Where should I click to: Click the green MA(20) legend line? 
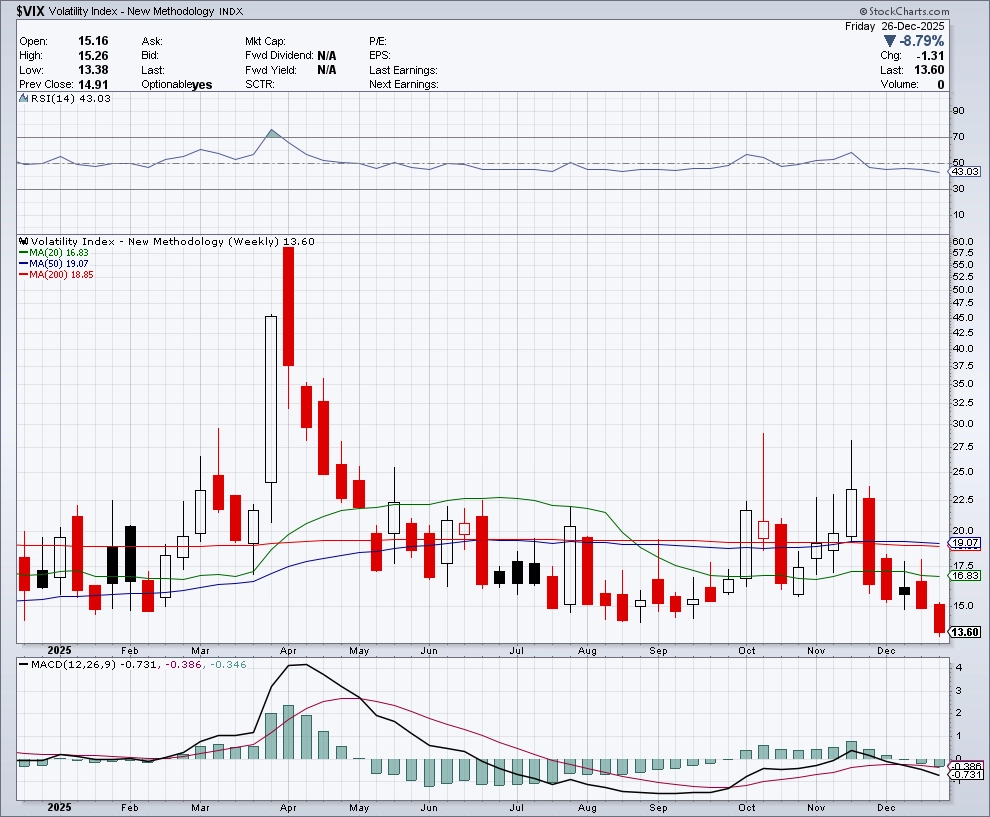coord(24,253)
